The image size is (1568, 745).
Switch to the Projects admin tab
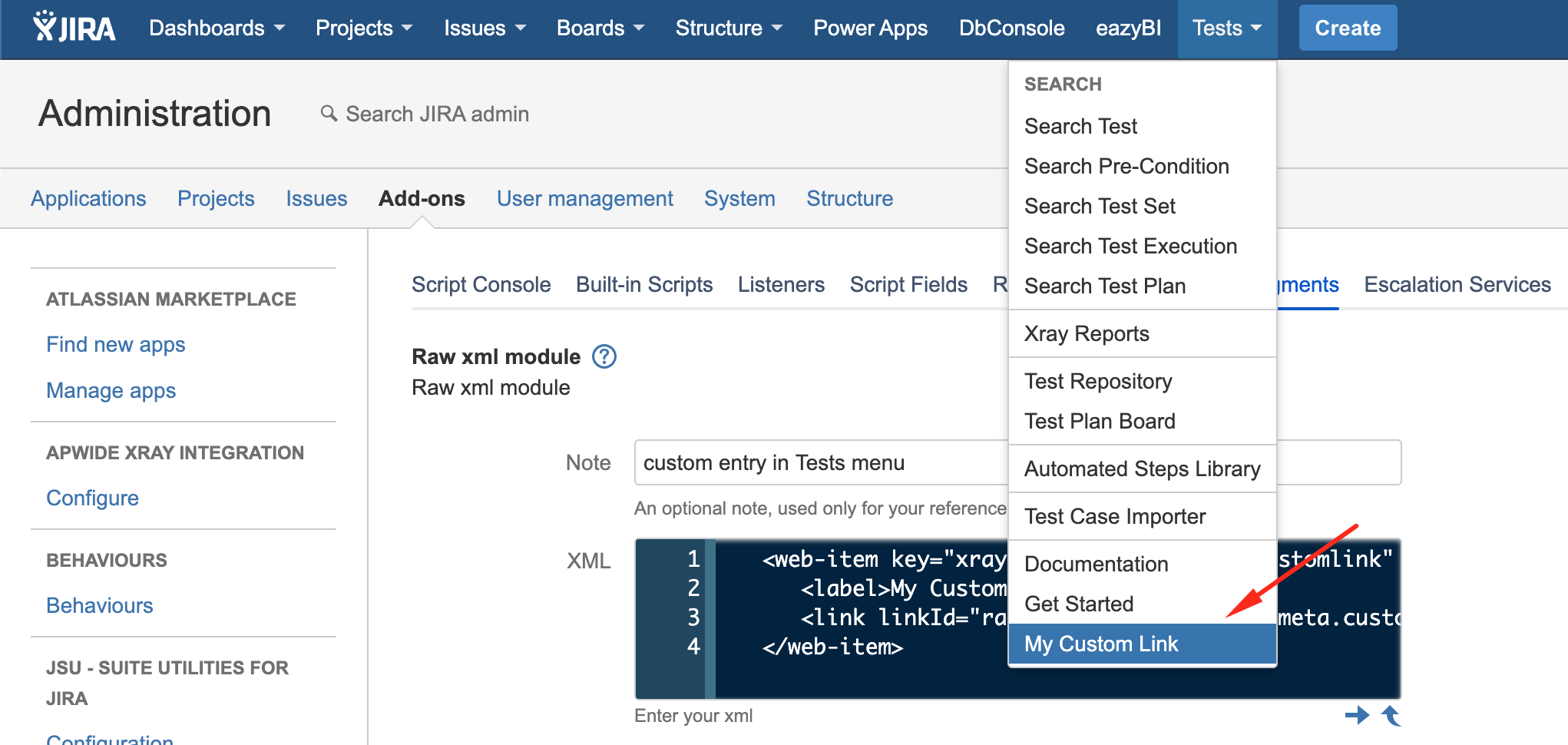216,198
